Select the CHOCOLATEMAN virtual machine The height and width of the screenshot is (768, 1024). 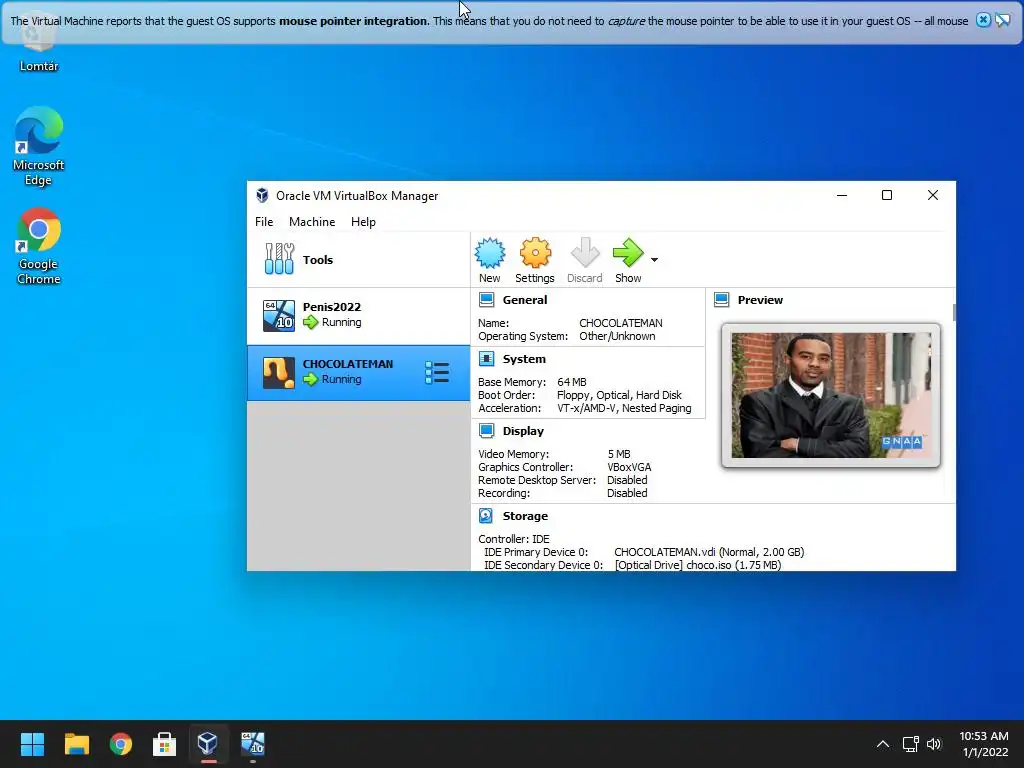358,373
